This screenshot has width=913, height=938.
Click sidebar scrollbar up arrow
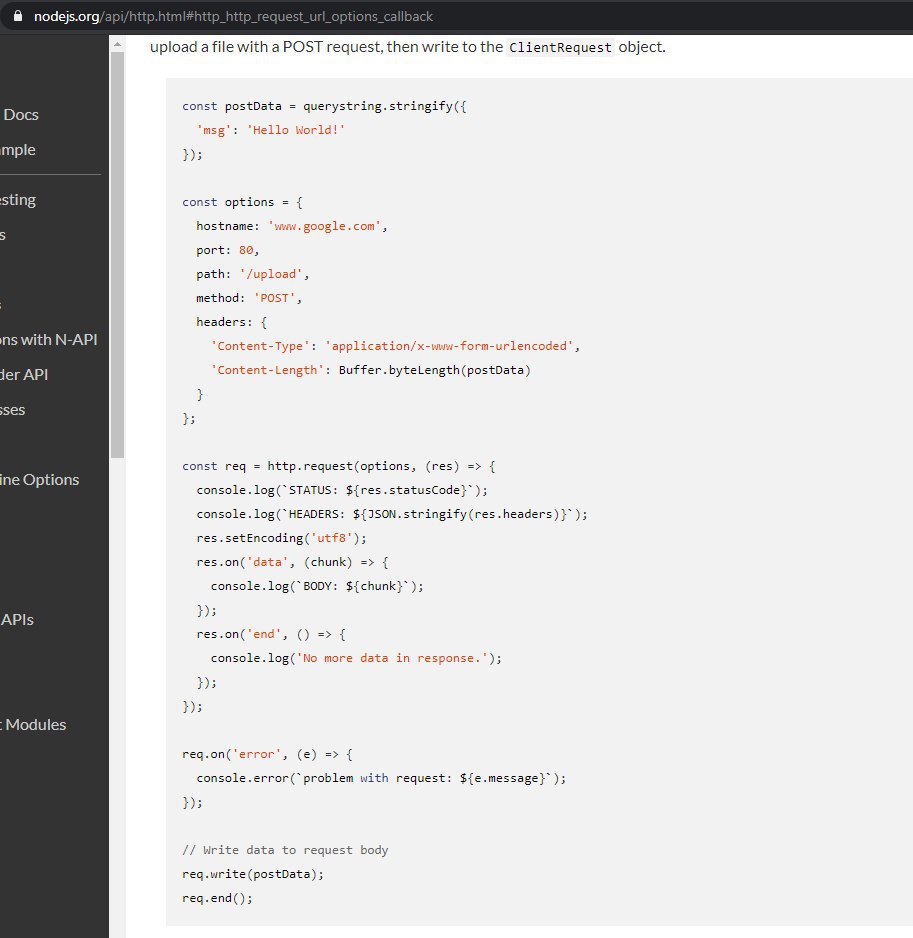117,44
